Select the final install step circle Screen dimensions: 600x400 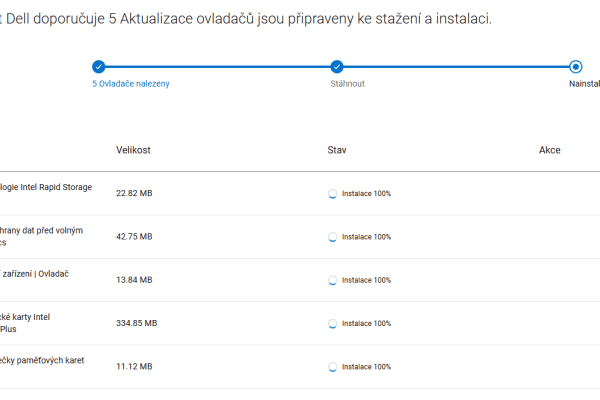[575, 67]
